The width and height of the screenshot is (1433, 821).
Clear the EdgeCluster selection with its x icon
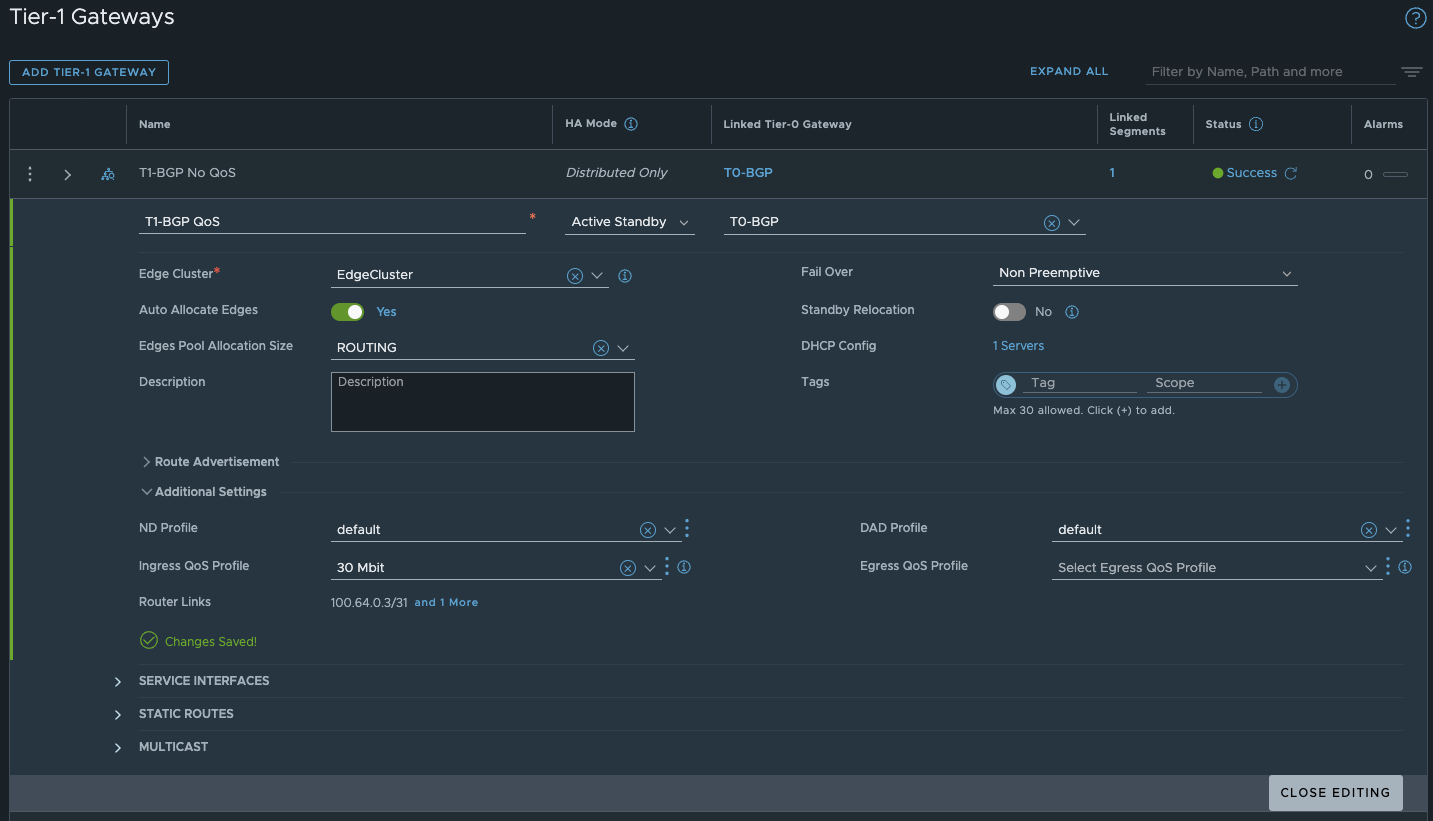tap(575, 275)
